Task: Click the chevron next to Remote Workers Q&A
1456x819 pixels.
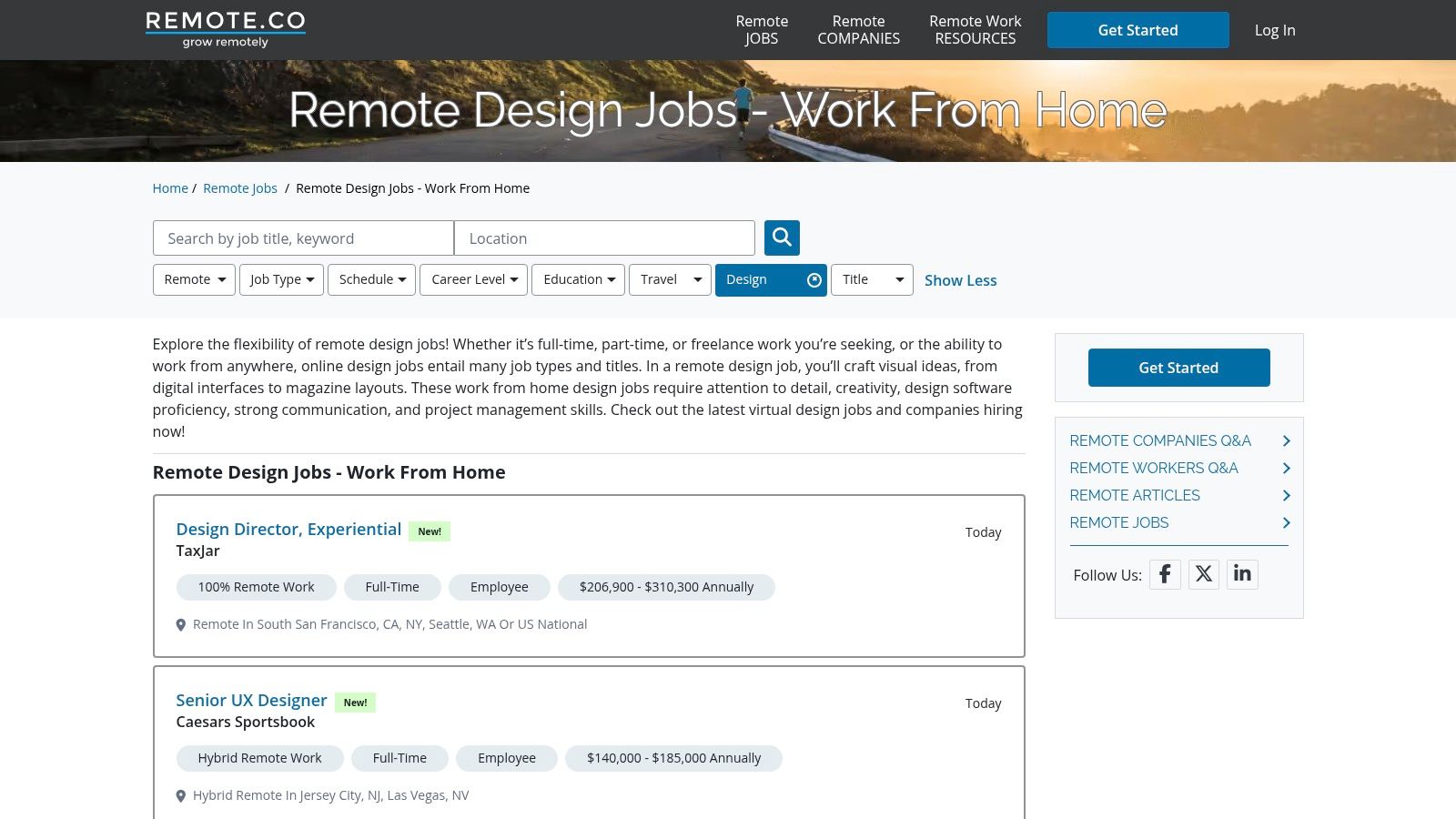Action: (1286, 468)
